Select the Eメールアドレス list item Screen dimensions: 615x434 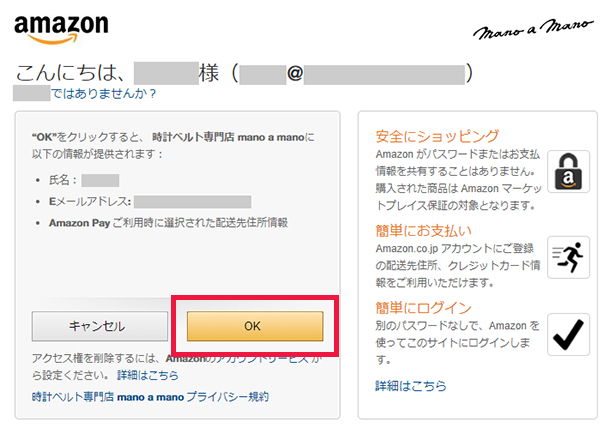pos(140,202)
